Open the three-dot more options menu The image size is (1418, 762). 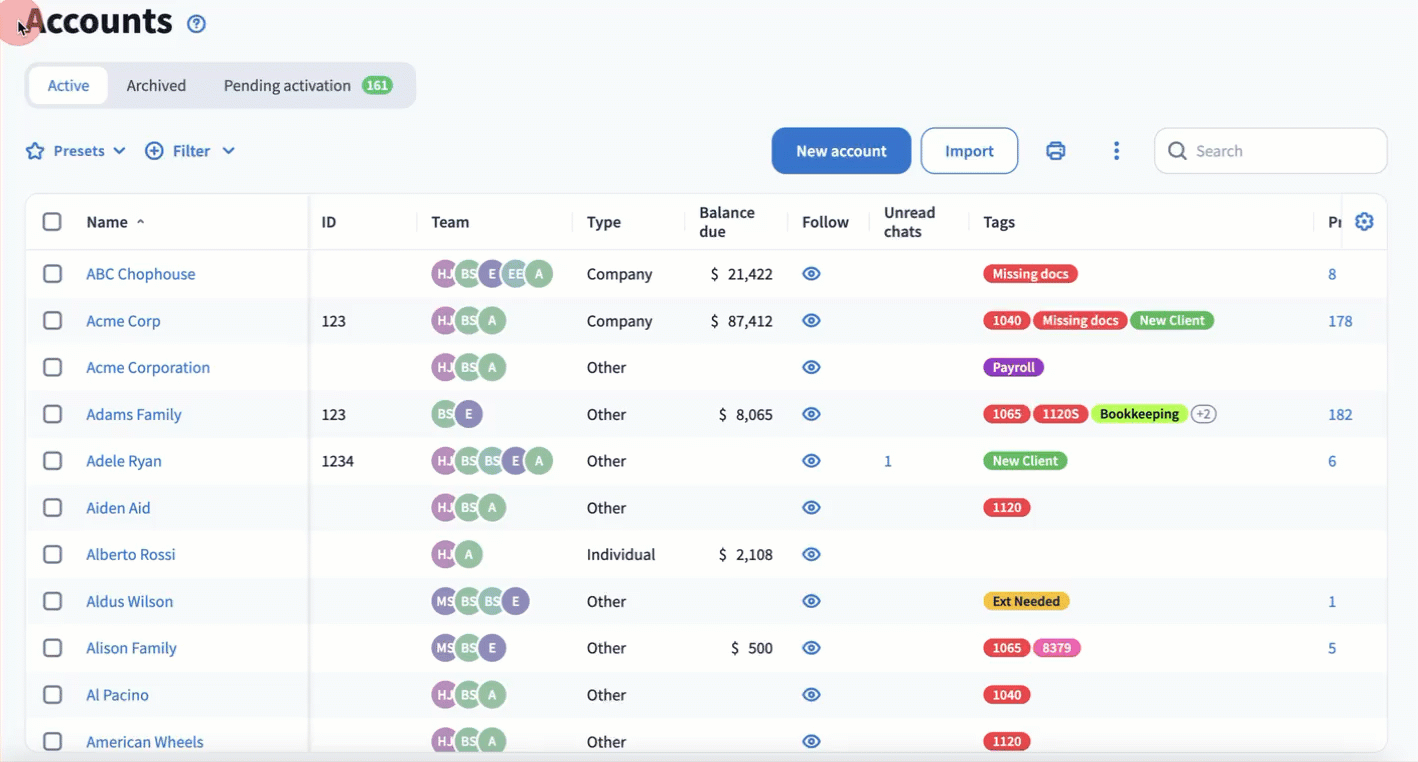coord(1116,151)
